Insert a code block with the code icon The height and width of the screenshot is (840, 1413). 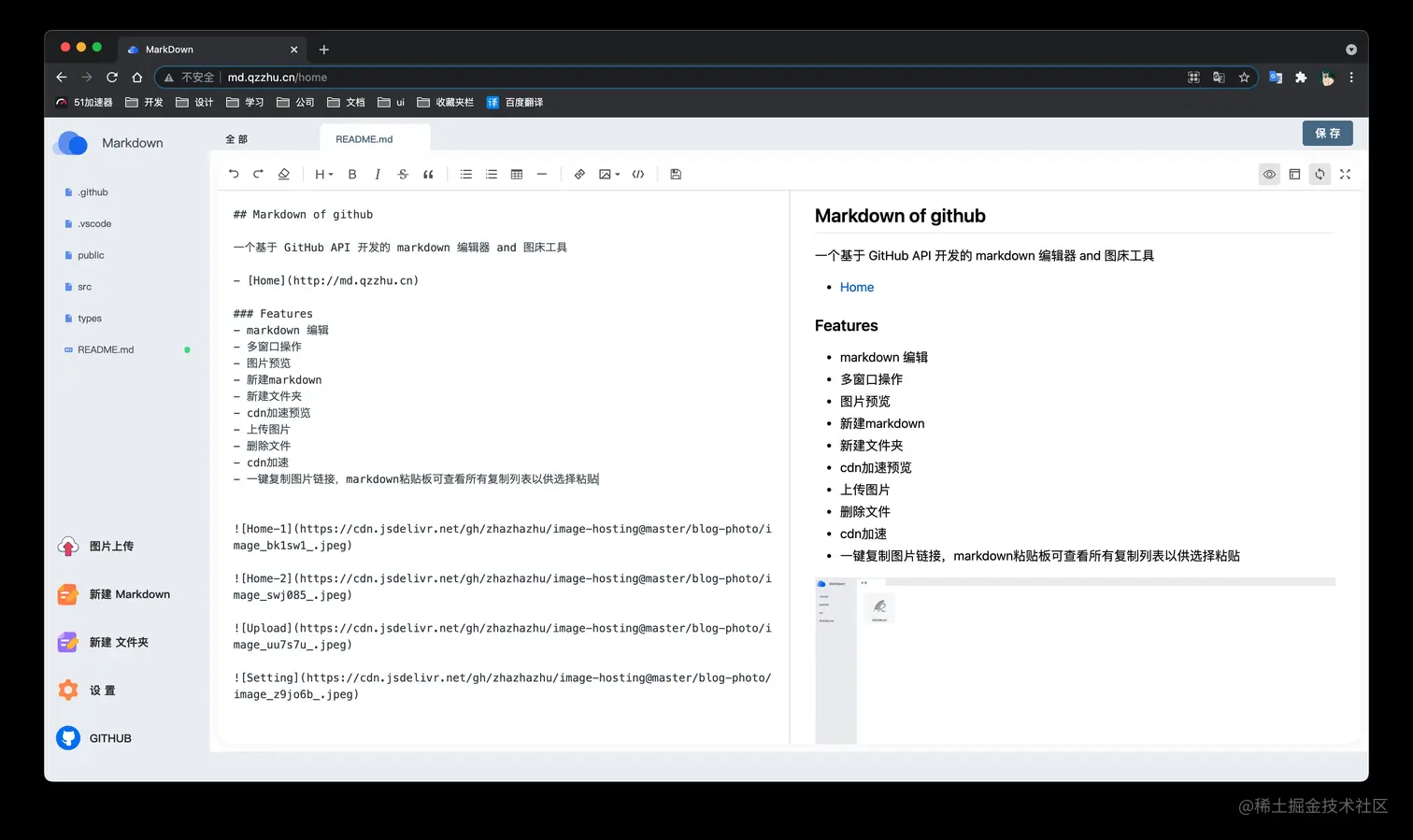pyautogui.click(x=638, y=174)
